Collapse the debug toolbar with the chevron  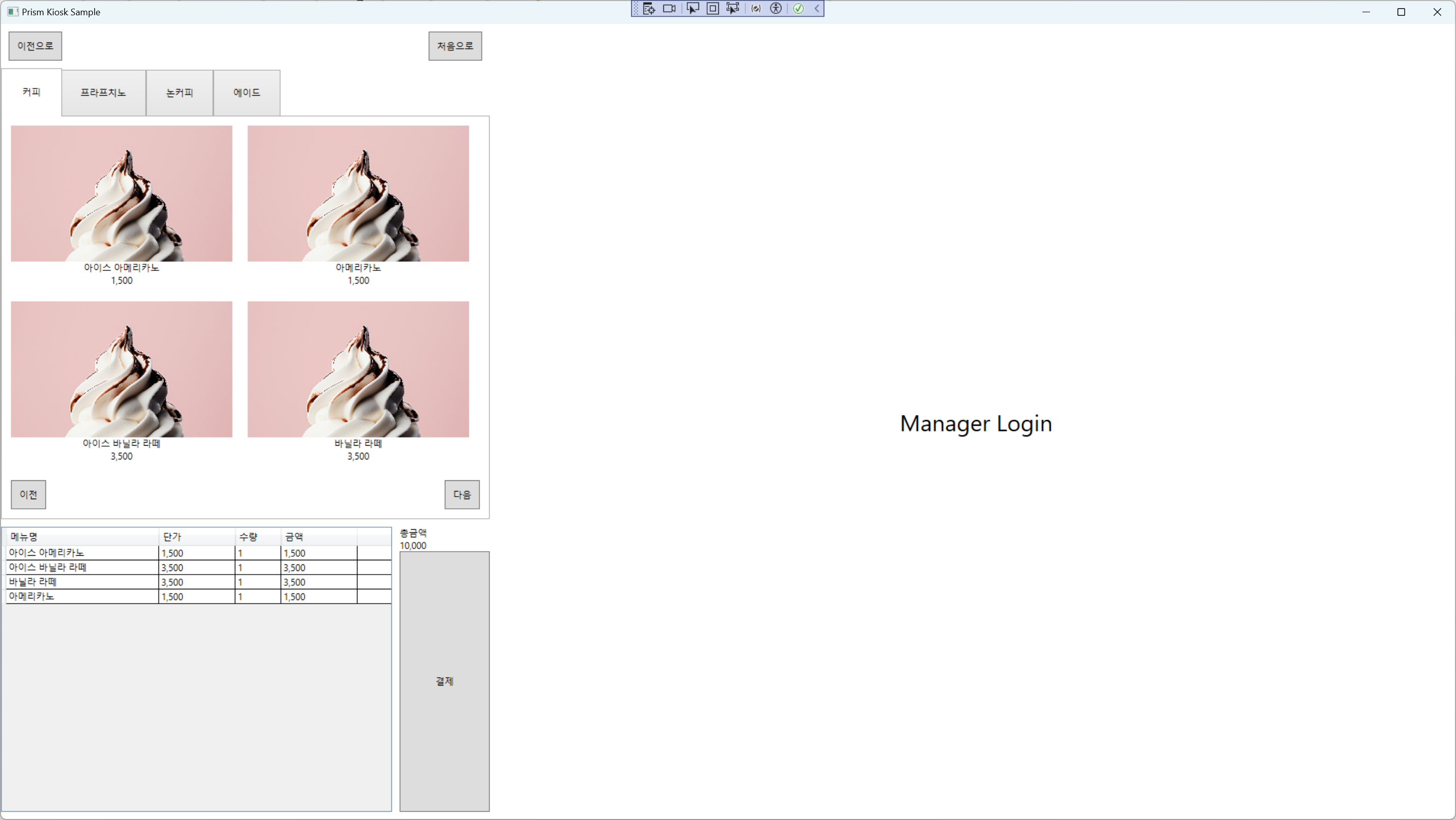tap(817, 9)
